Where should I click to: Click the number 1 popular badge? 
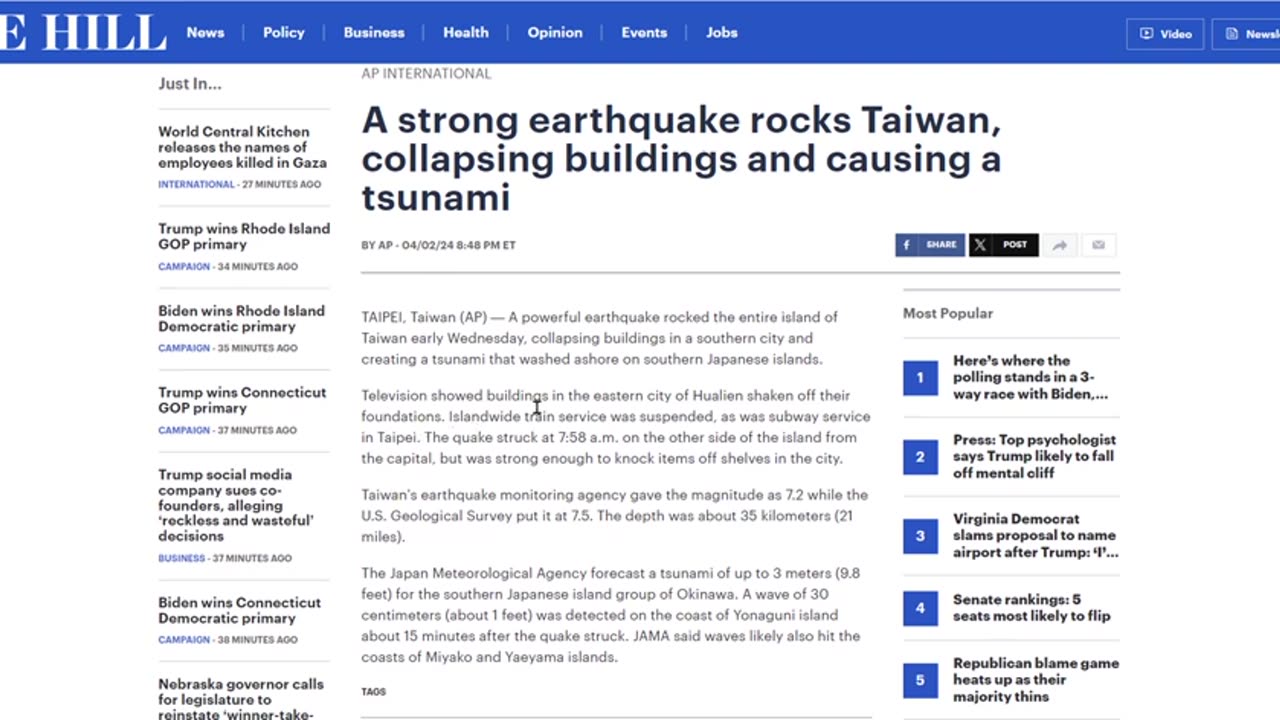[x=920, y=378]
